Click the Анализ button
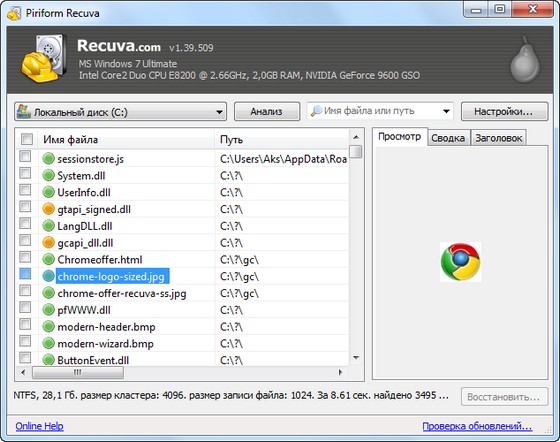Screen dimensions: 560x442 [266, 112]
